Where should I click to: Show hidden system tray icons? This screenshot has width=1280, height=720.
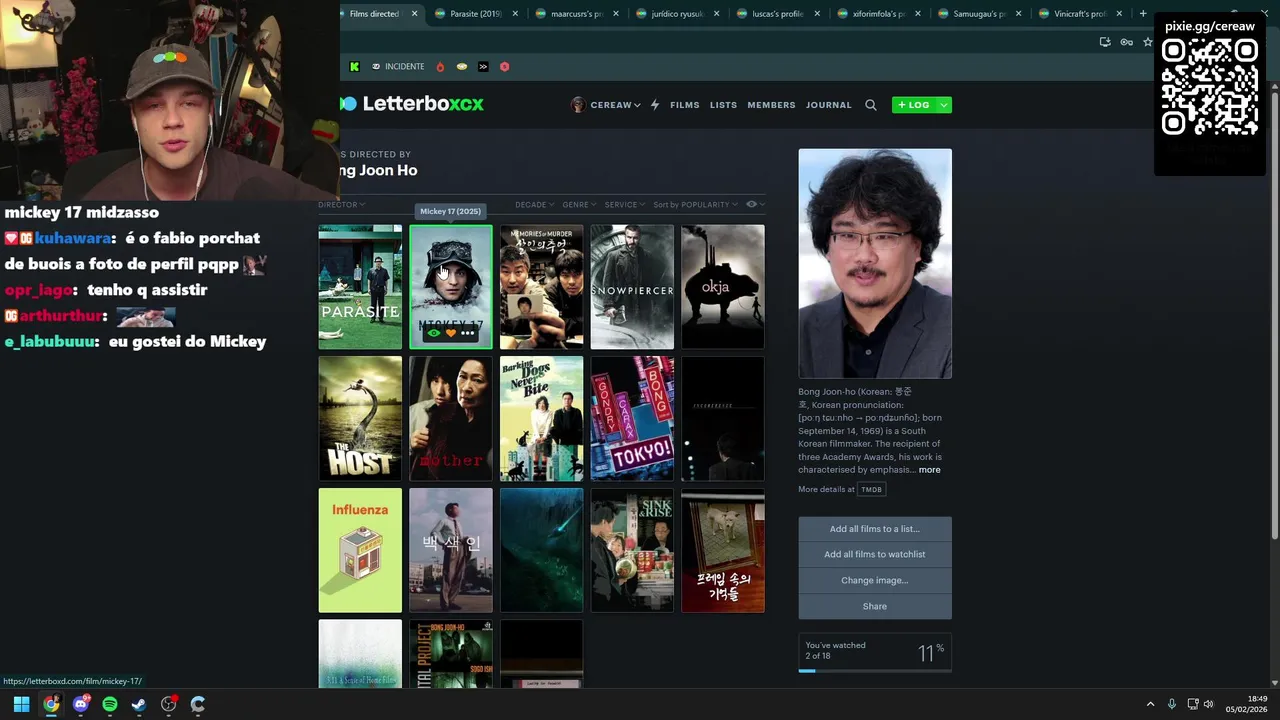pyautogui.click(x=1150, y=704)
